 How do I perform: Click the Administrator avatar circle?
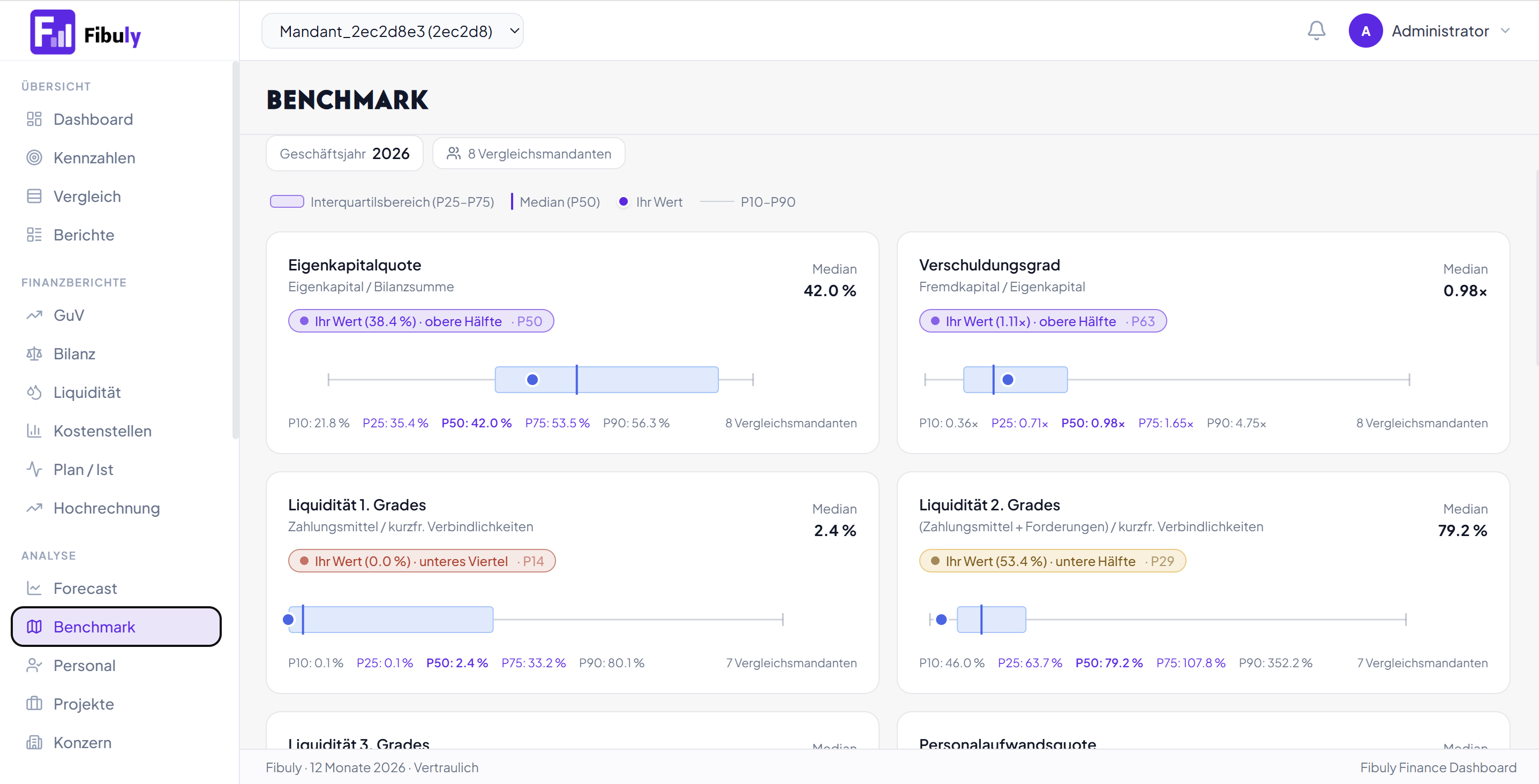(x=1365, y=31)
